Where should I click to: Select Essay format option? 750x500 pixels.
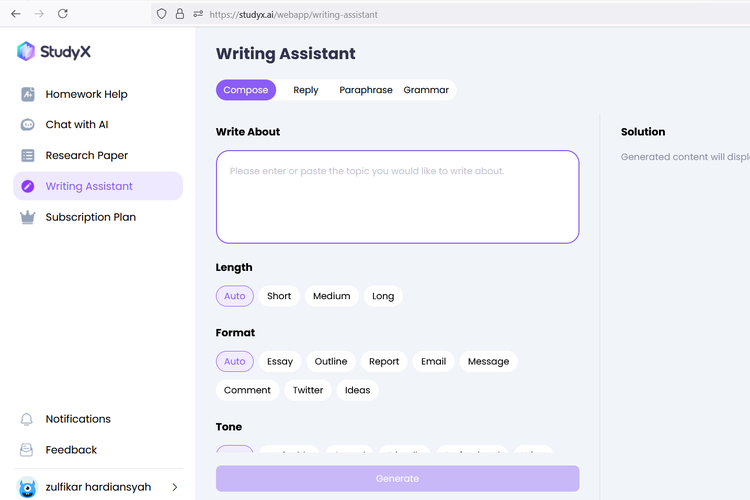(280, 362)
